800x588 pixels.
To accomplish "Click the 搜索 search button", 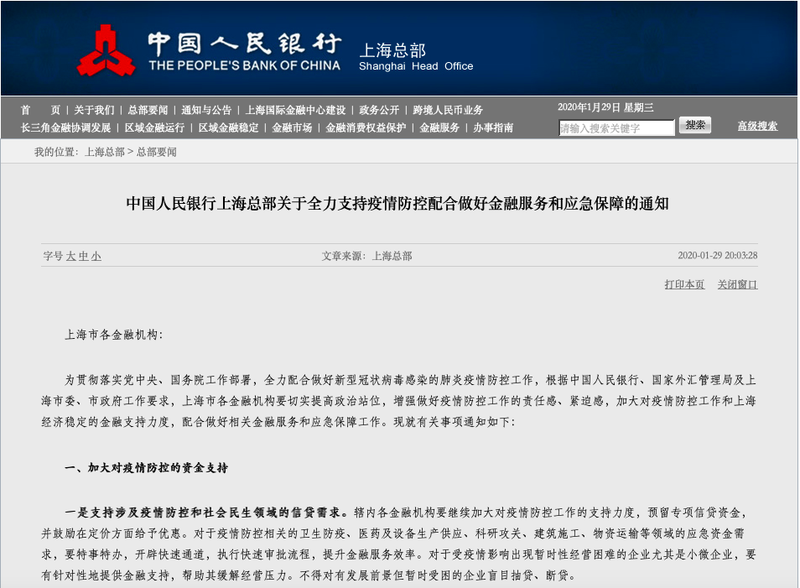I will point(695,125).
